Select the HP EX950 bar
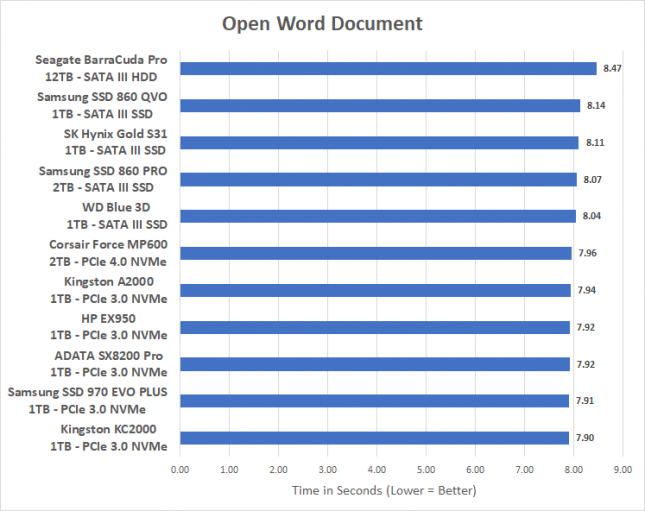645x511 pixels. pos(375,328)
